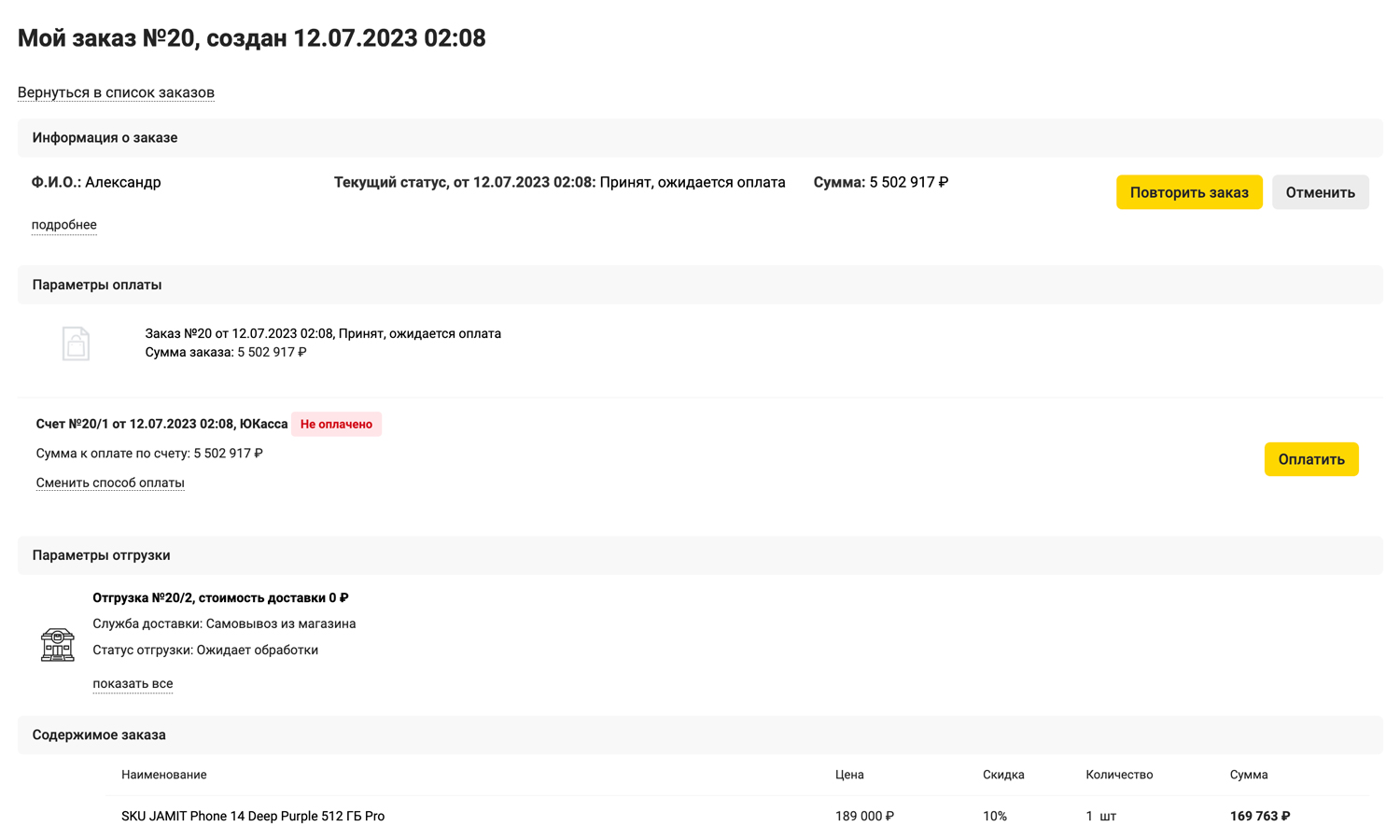Click the Повторить заказ button
Image resolution: width=1400 pixels, height=840 pixels.
point(1188,192)
